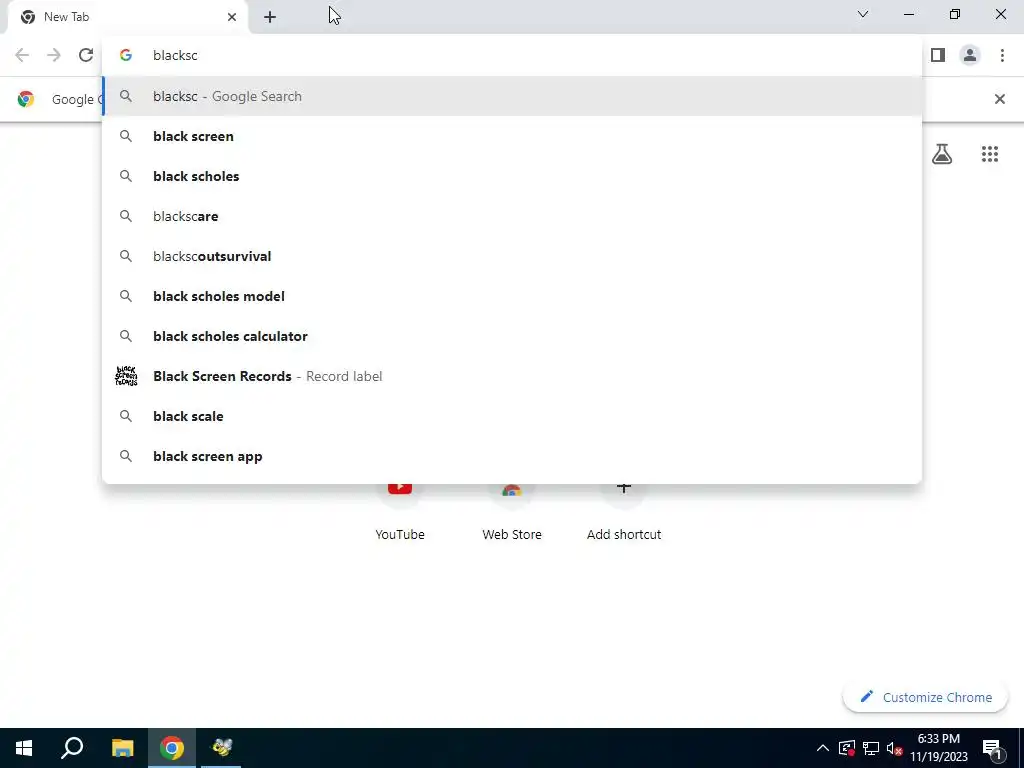Click the muted volume tray icon
The image size is (1024, 768).
[895, 748]
